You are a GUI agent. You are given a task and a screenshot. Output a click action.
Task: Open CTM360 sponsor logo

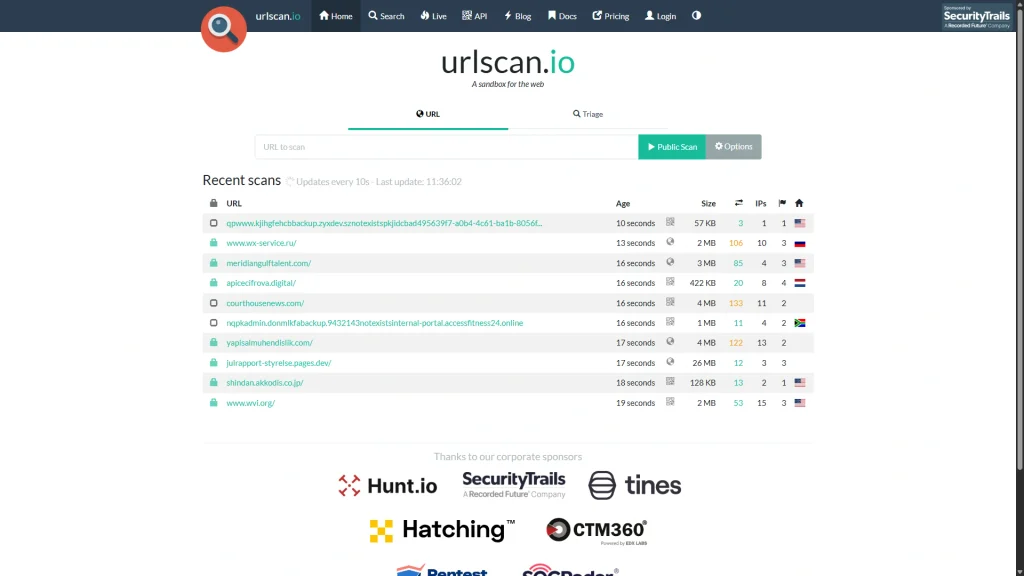click(x=597, y=531)
